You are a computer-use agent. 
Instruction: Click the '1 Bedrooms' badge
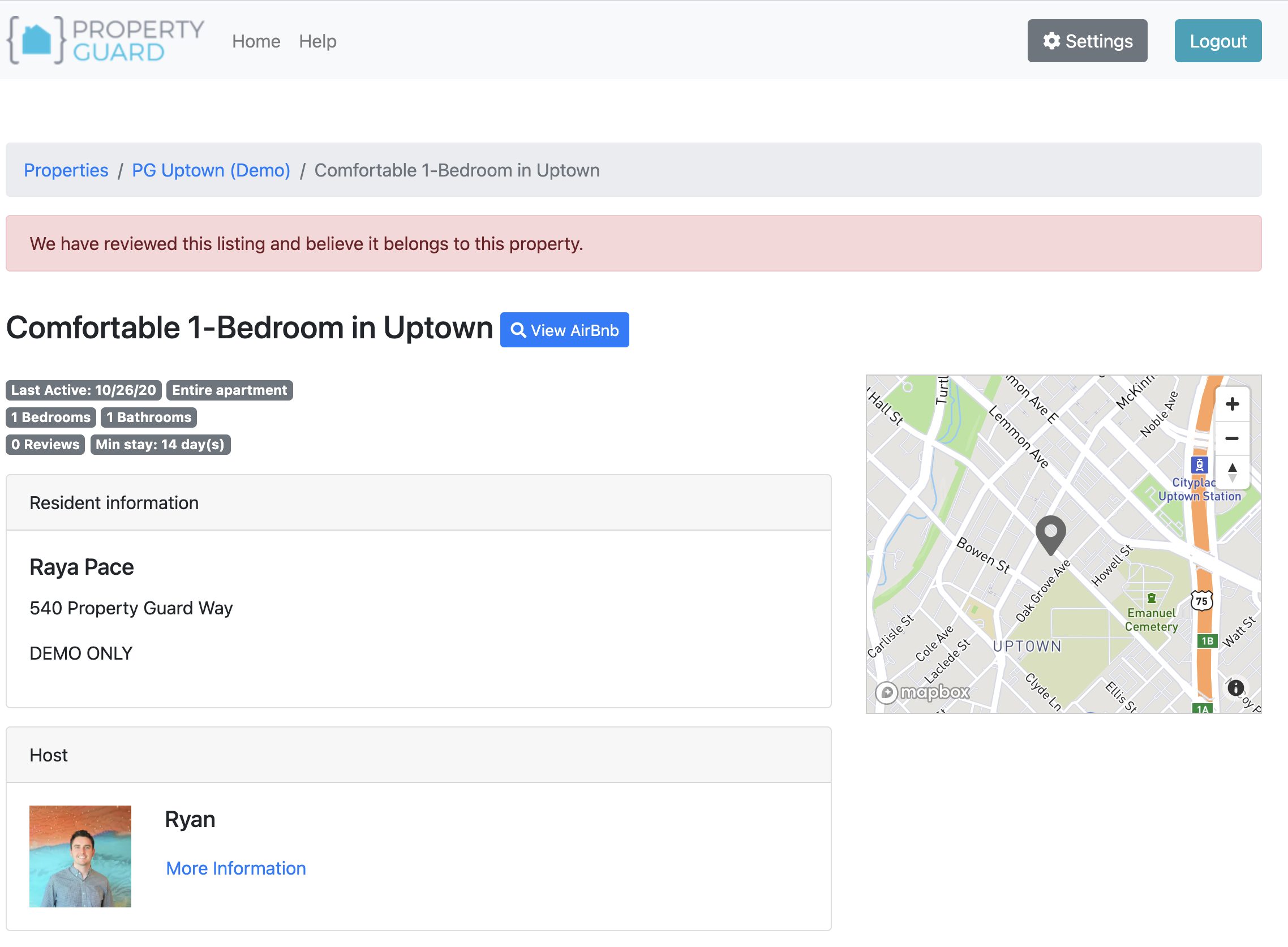tap(50, 417)
